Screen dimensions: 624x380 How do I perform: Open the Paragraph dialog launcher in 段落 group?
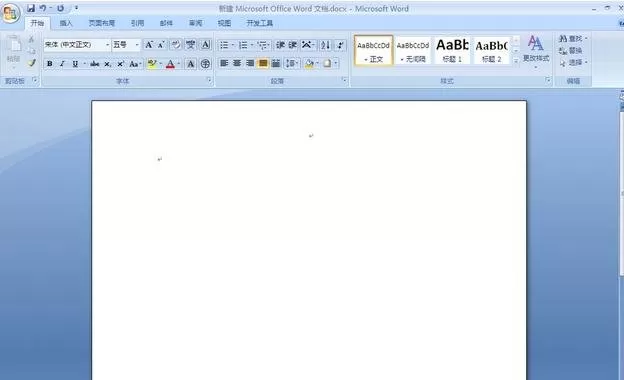(x=344, y=80)
